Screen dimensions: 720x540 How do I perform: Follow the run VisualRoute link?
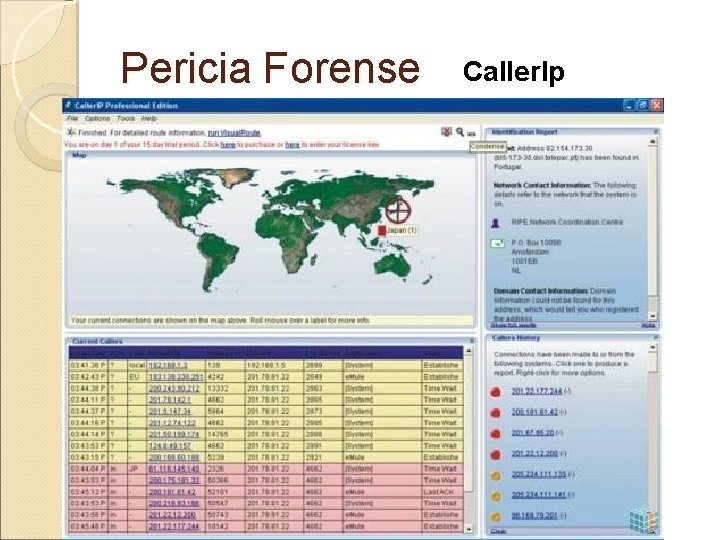tap(234, 133)
